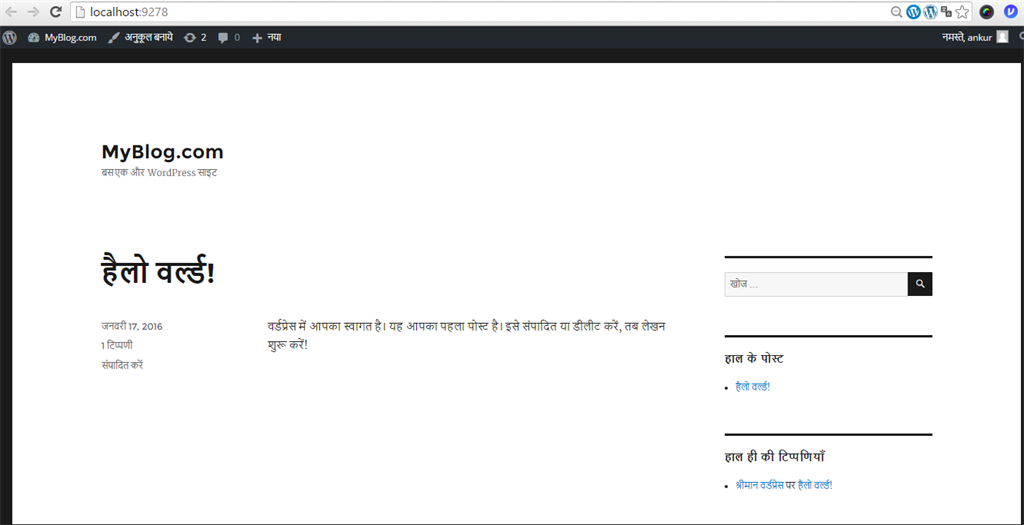Click the हाल के पोस्ट widget heading
This screenshot has width=1024, height=525.
pyautogui.click(x=754, y=358)
